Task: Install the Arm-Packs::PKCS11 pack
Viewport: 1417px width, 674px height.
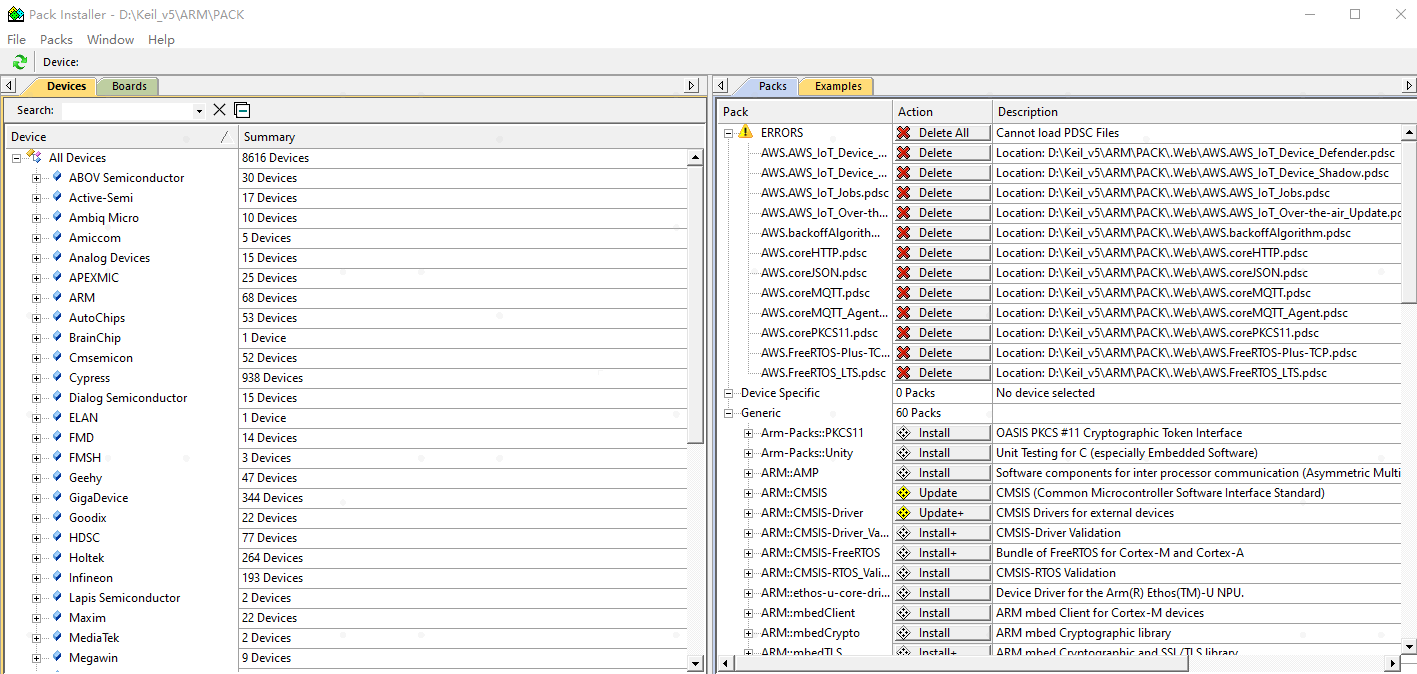Action: tap(942, 433)
